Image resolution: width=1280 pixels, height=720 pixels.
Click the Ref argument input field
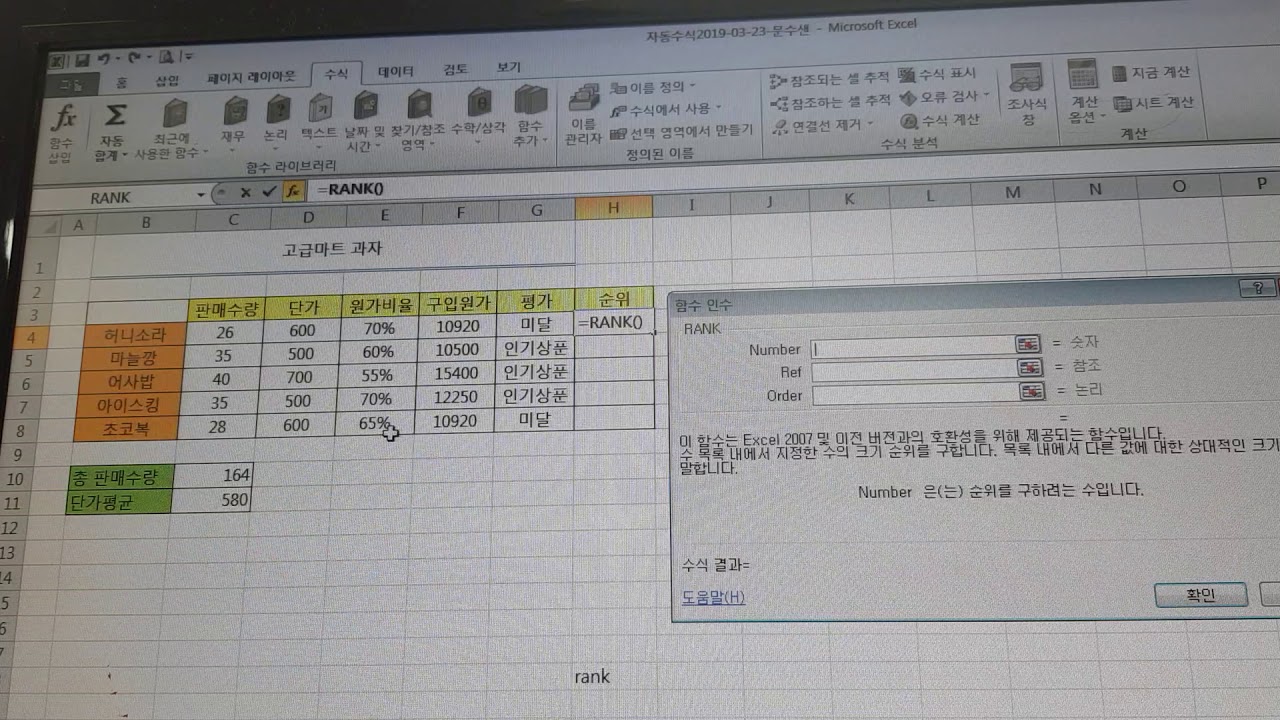pyautogui.click(x=914, y=372)
